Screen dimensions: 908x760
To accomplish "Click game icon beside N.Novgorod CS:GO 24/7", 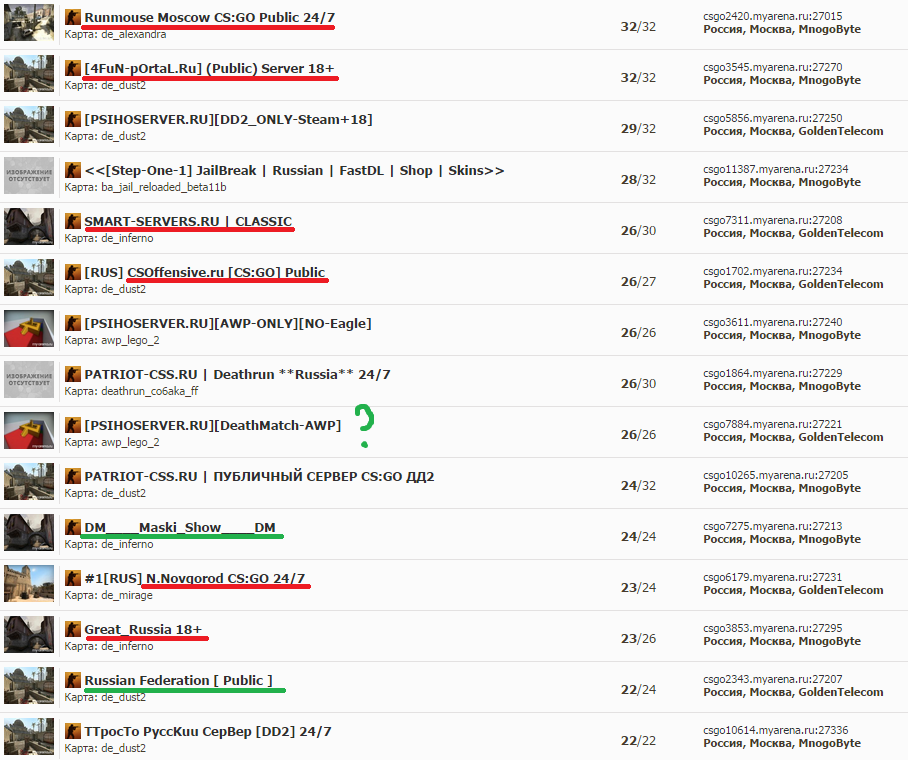I will point(73,578).
